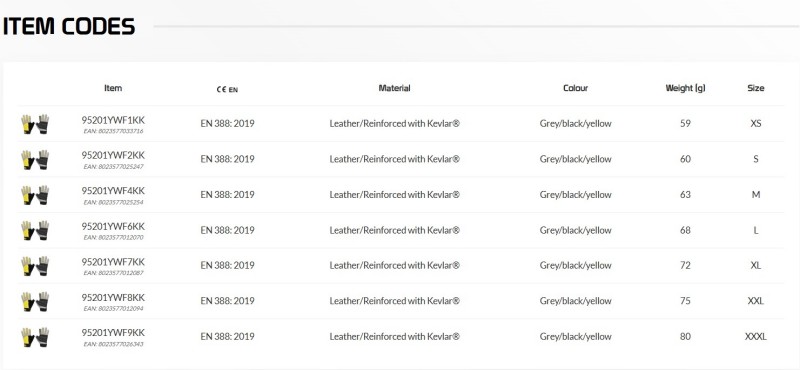The width and height of the screenshot is (800, 370).
Task: Click the weight value 72
Action: tap(685, 265)
